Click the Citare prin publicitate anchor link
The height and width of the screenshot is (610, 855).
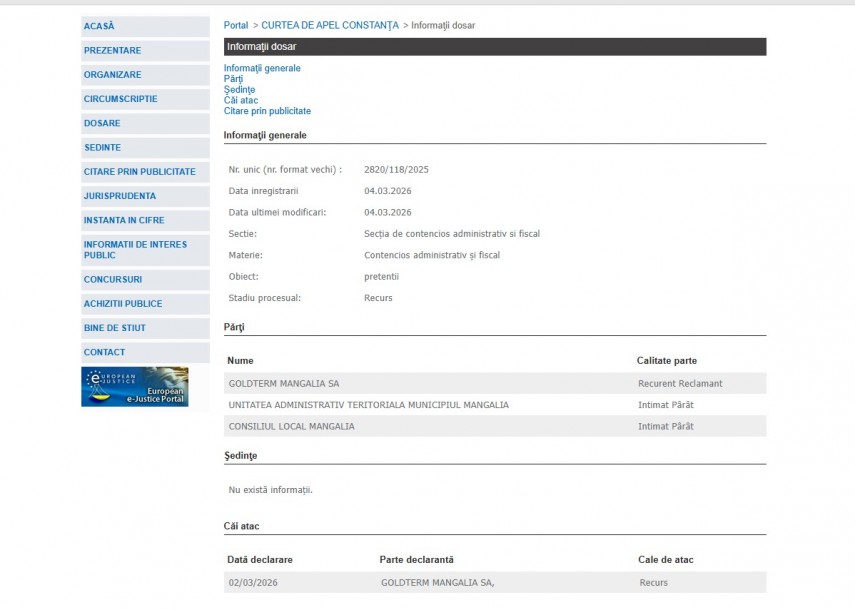tap(267, 111)
